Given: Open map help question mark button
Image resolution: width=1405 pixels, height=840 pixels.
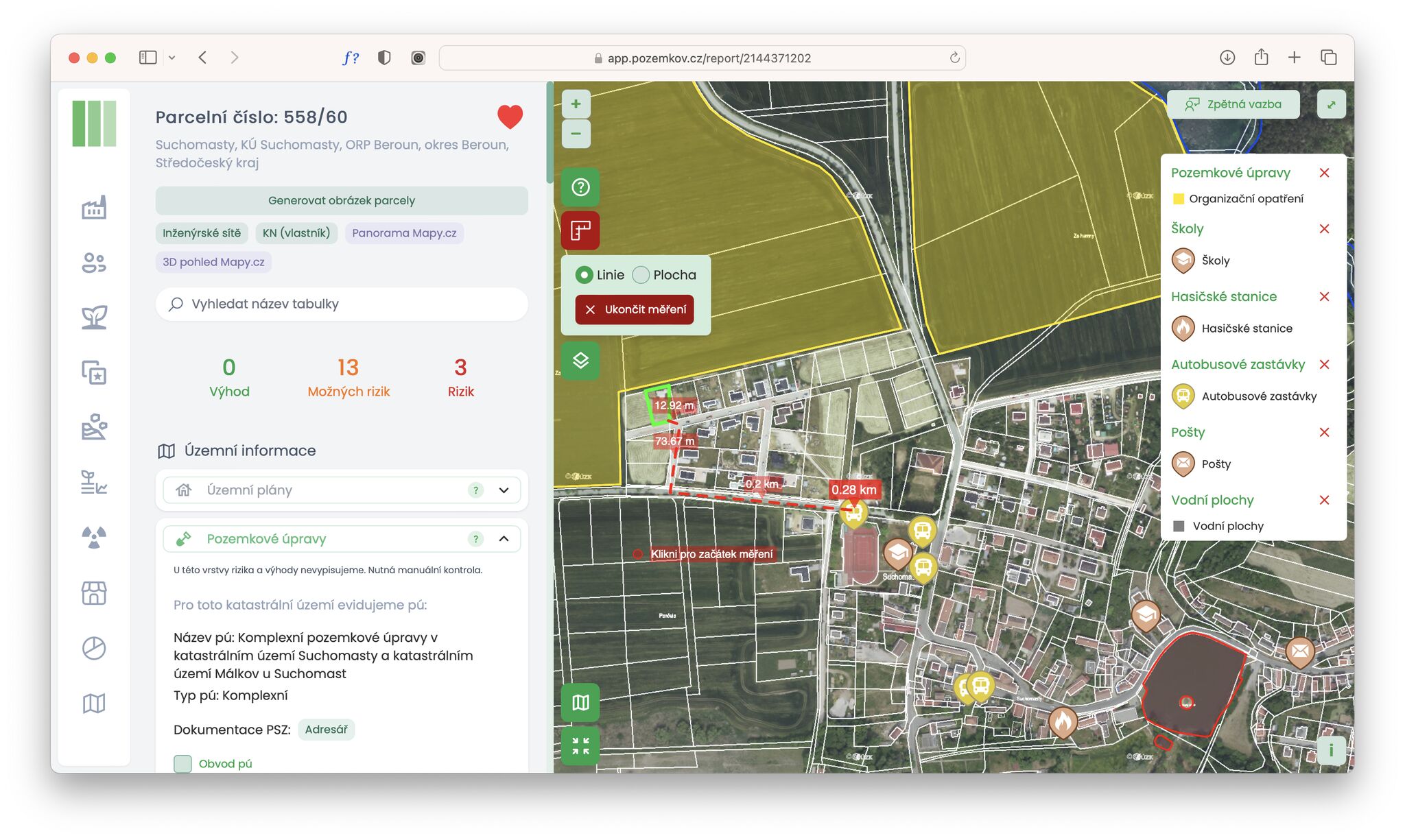Looking at the screenshot, I should coord(580,187).
